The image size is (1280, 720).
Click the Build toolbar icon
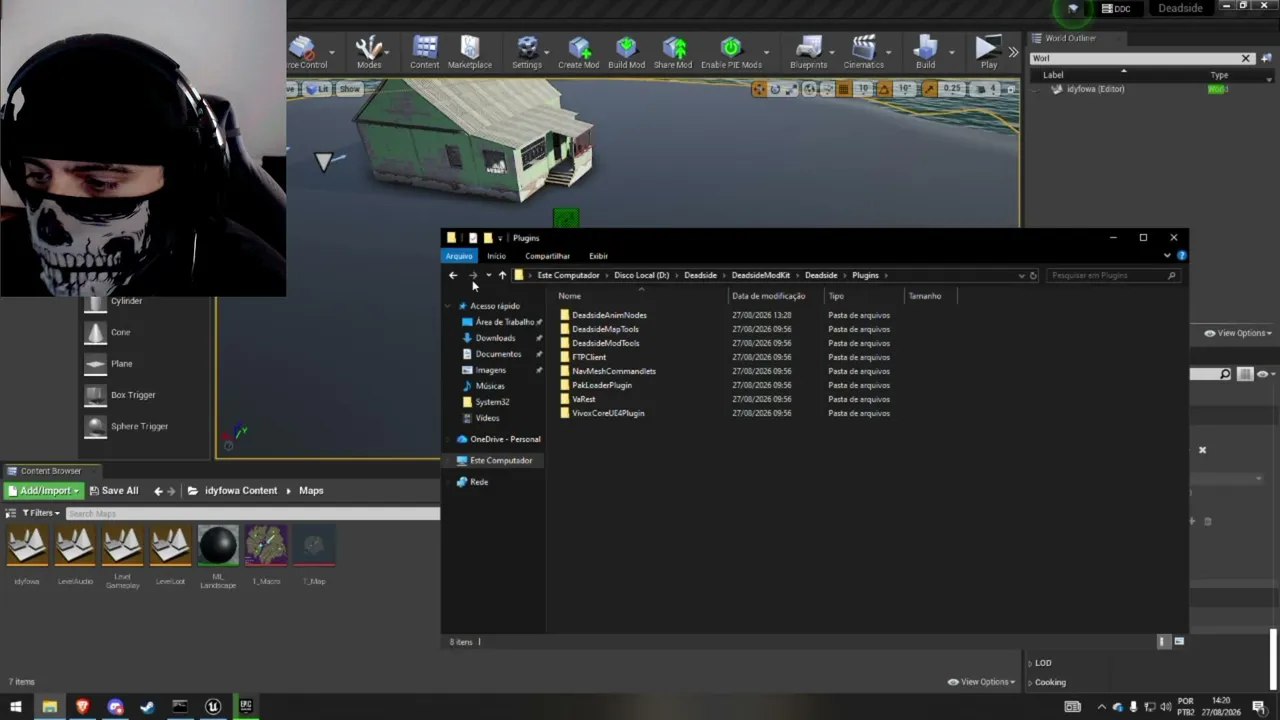tap(925, 52)
